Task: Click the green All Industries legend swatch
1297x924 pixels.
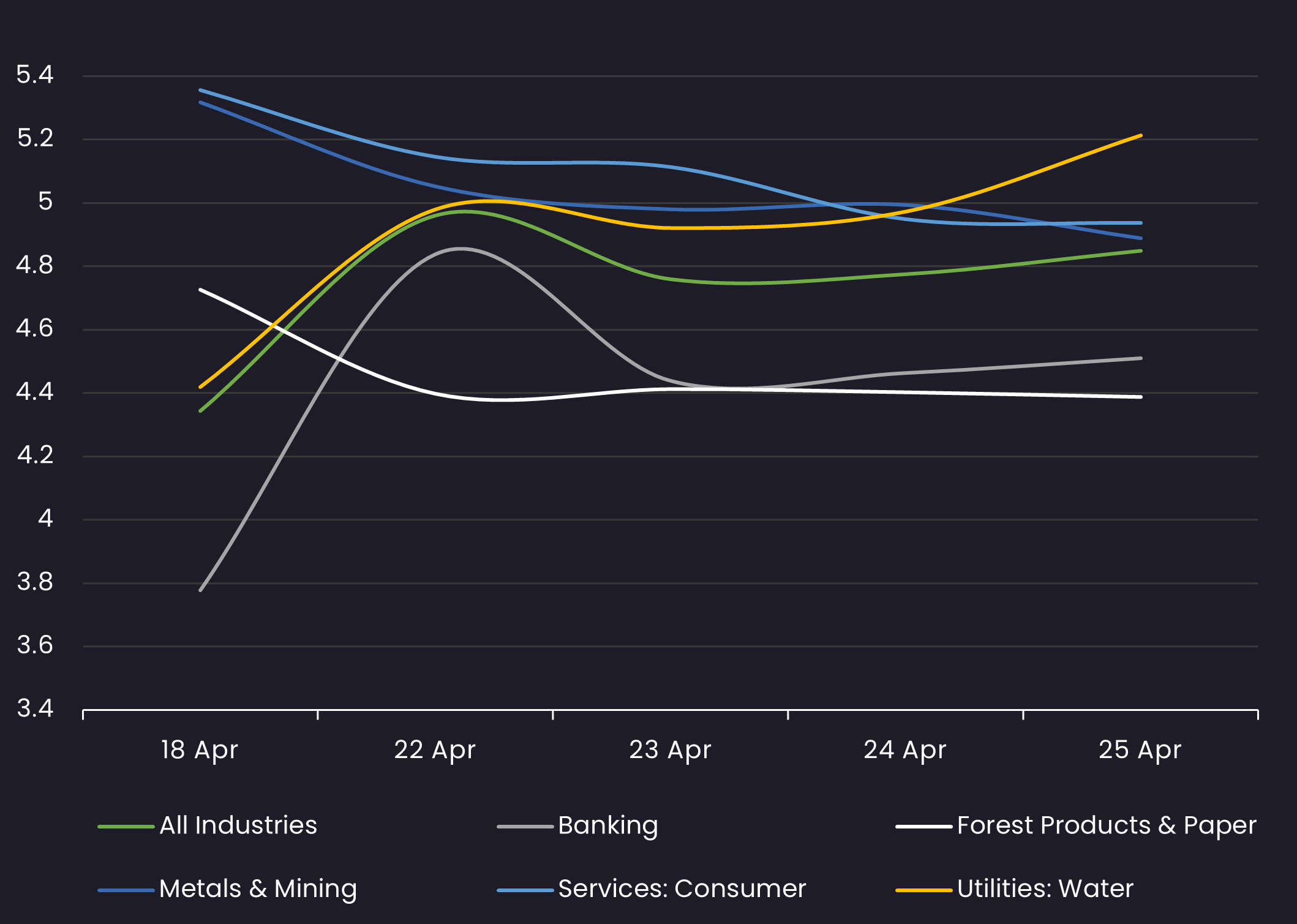Action: (x=126, y=827)
